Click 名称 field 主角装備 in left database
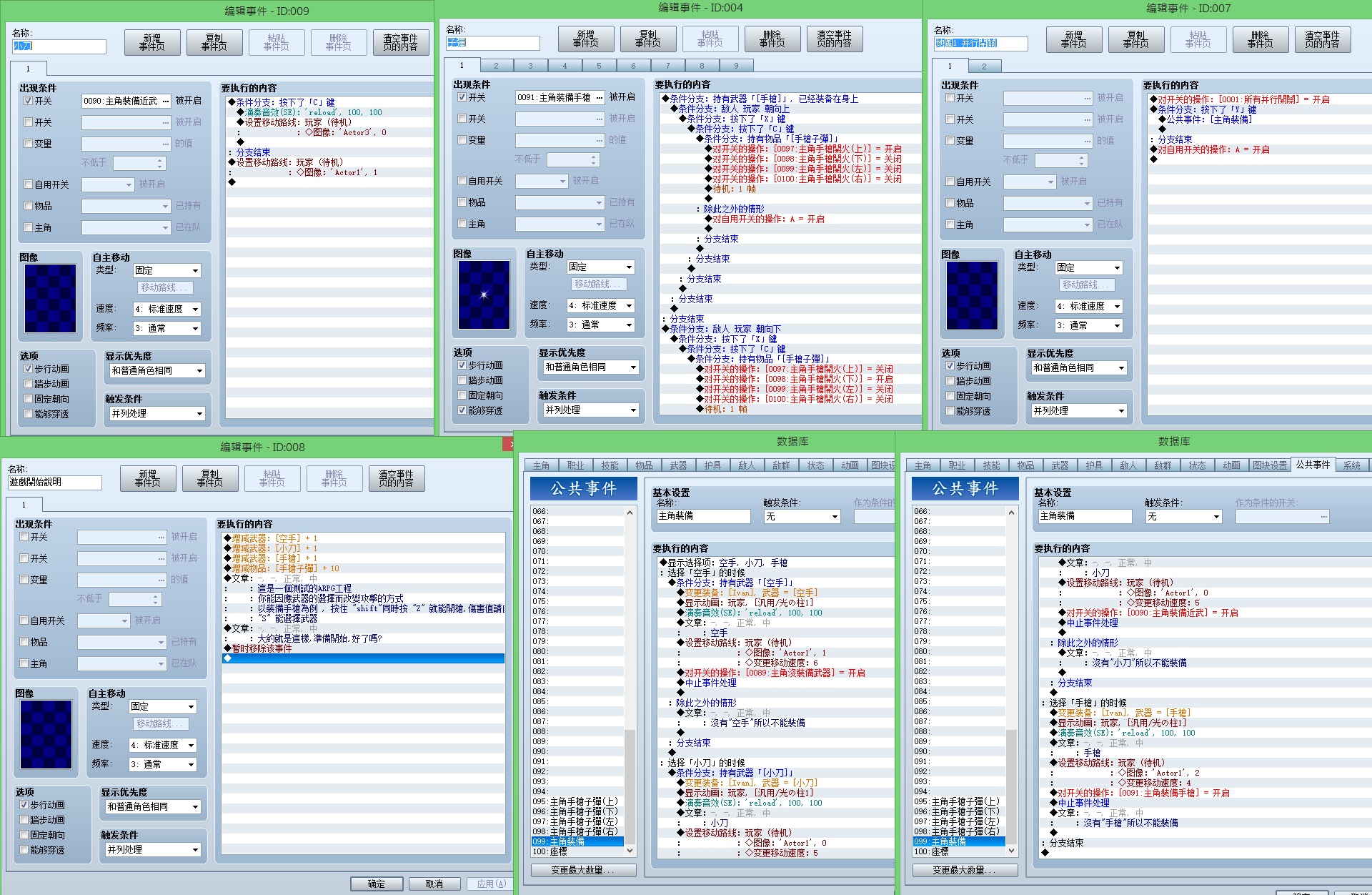 [703, 516]
